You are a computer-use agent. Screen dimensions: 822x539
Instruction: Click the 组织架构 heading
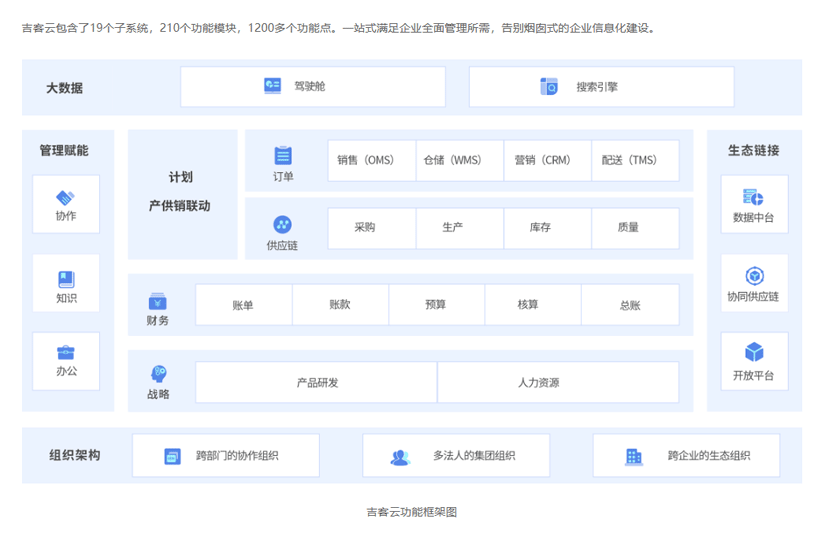pyautogui.click(x=75, y=455)
